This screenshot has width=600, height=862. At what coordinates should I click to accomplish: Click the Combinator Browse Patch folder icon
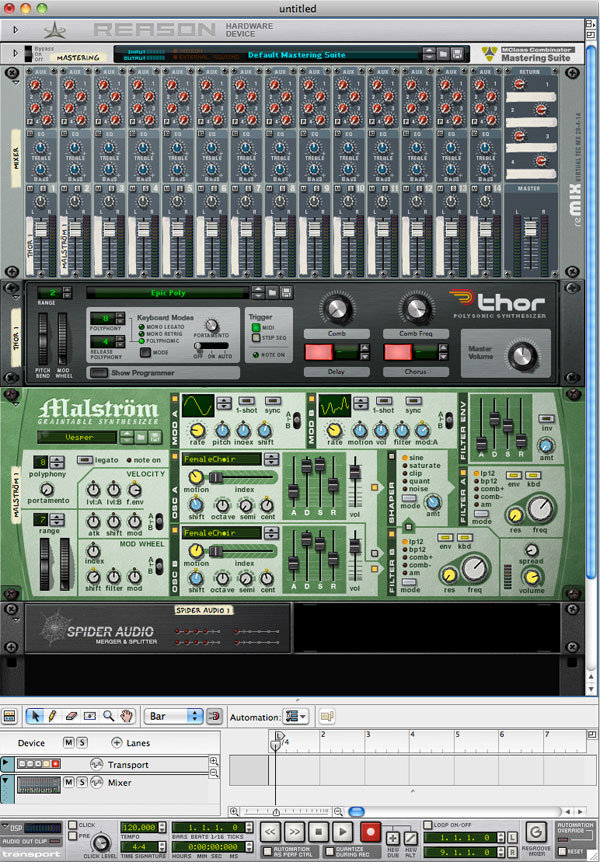[x=443, y=54]
